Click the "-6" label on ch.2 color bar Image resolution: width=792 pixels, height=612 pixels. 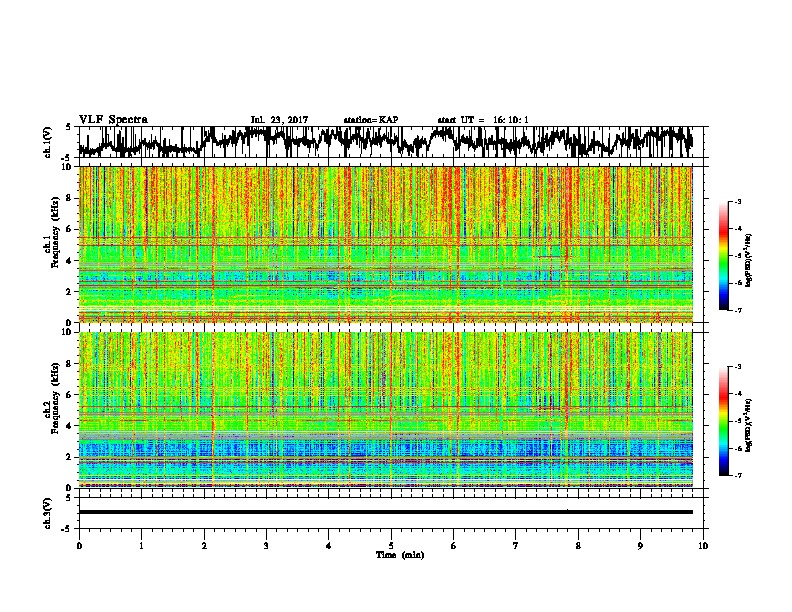coord(737,448)
